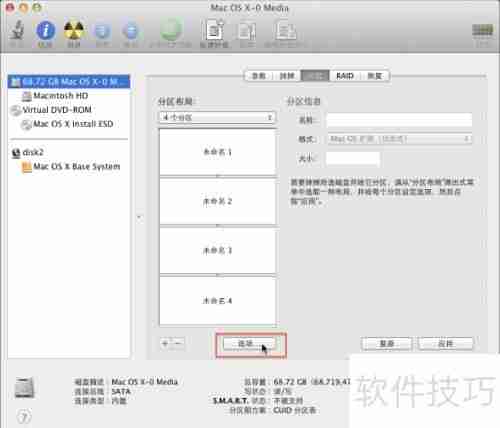The height and width of the screenshot is (428, 500).
Task: Select Mac OS X Base System volume
Action: (x=77, y=167)
